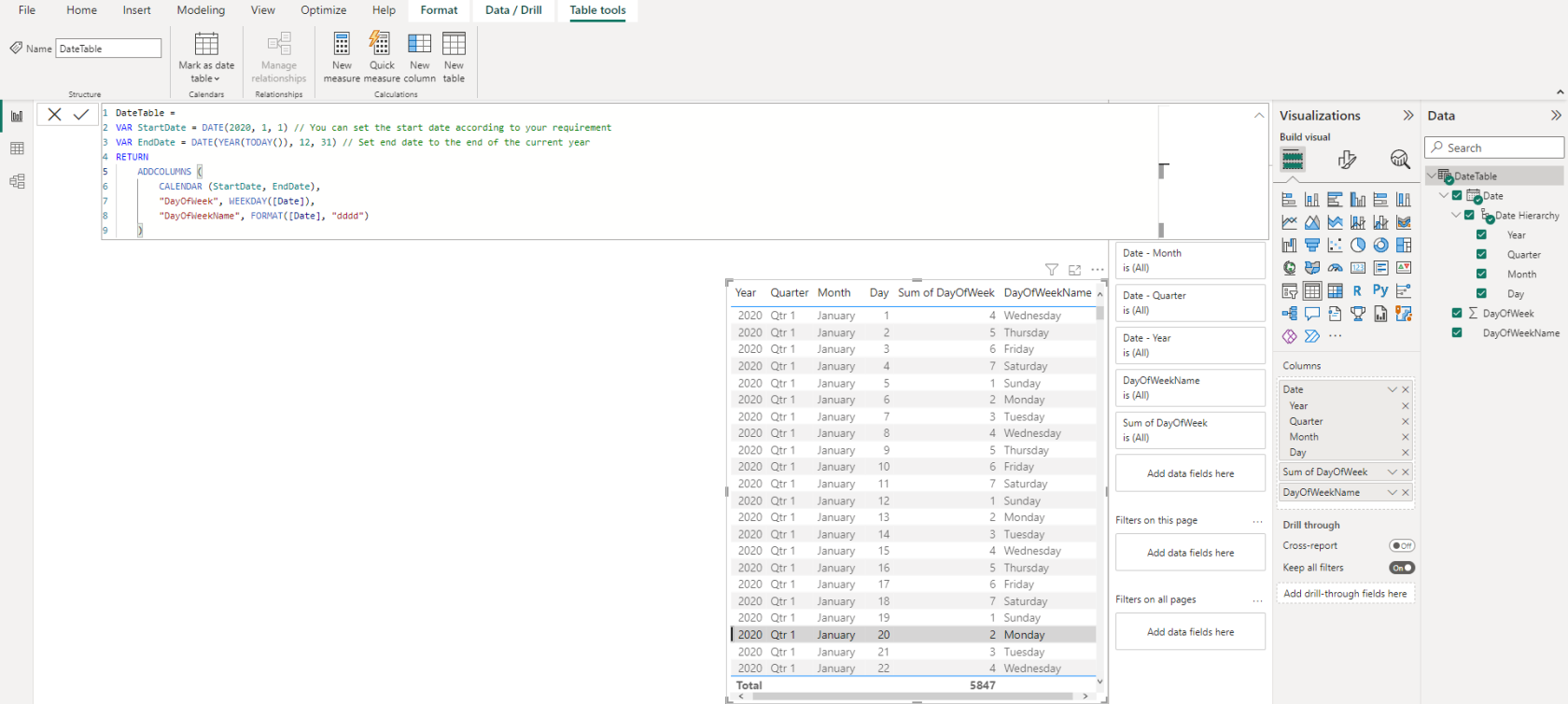Cancel the DAX formula with X
The width and height of the screenshot is (1568, 704).
pyautogui.click(x=54, y=114)
